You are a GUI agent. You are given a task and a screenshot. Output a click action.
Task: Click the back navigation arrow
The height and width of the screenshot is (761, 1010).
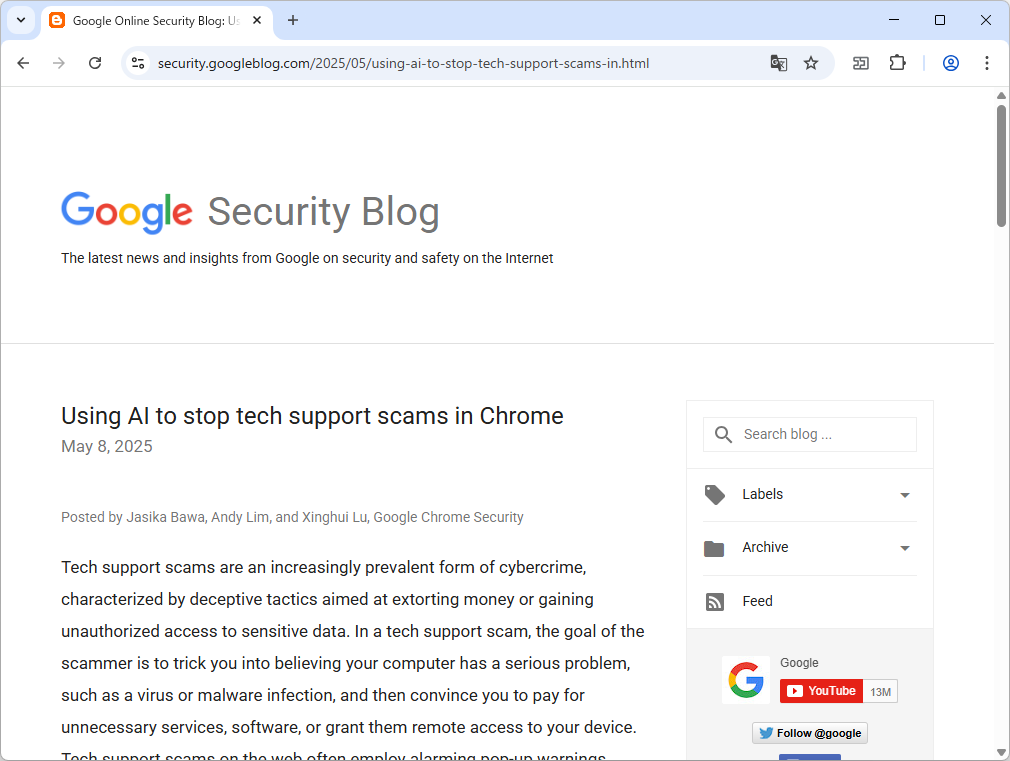click(23, 62)
